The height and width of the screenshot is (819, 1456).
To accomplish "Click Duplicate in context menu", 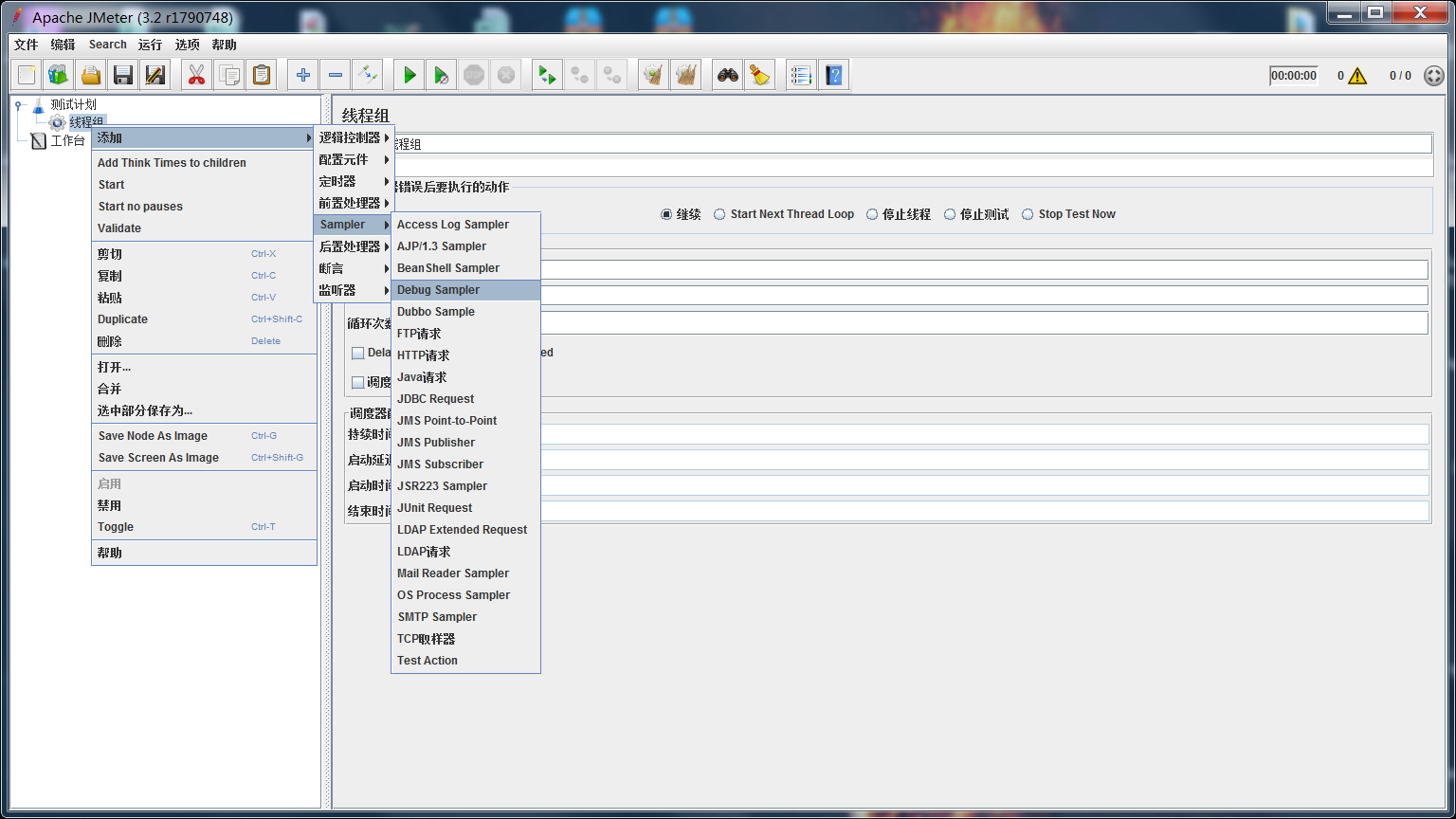I will 204,319.
